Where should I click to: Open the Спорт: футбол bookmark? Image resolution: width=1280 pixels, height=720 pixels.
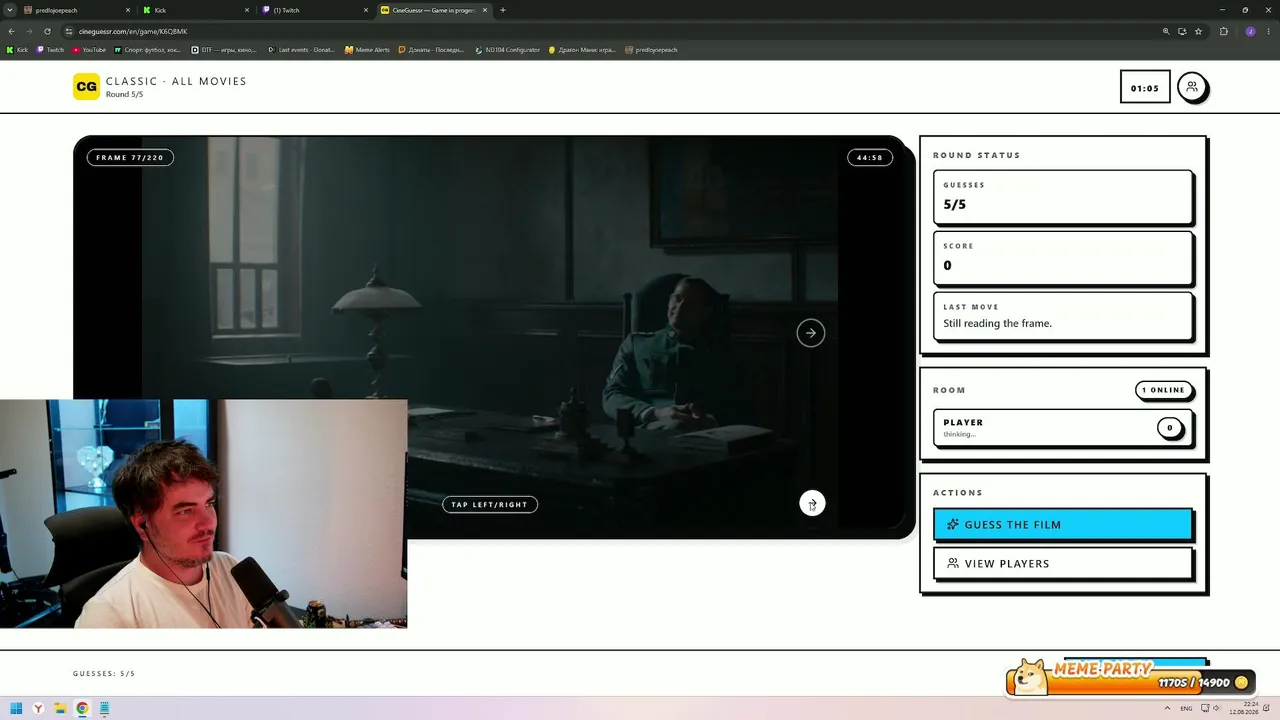[148, 50]
